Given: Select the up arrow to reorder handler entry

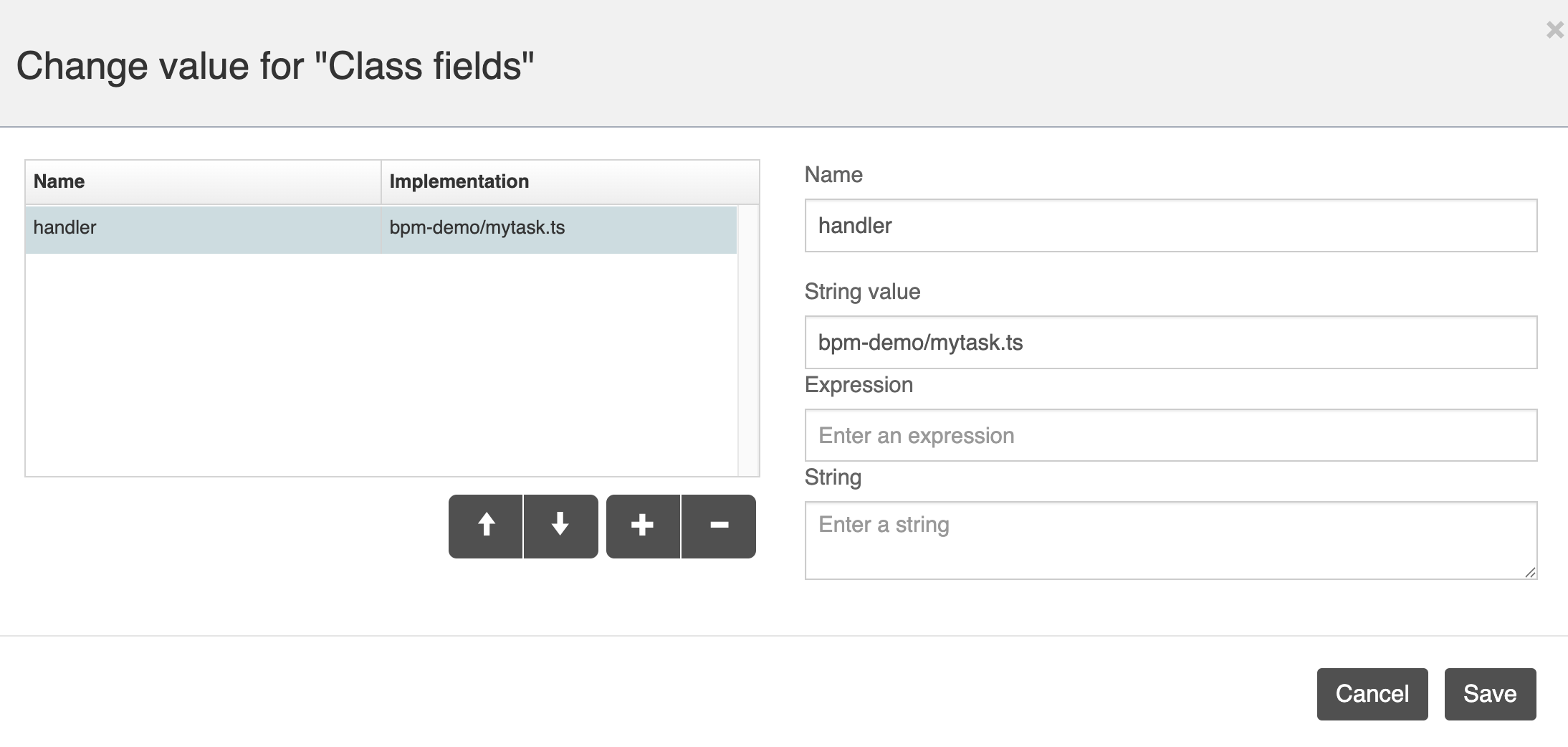Looking at the screenshot, I should 486,525.
